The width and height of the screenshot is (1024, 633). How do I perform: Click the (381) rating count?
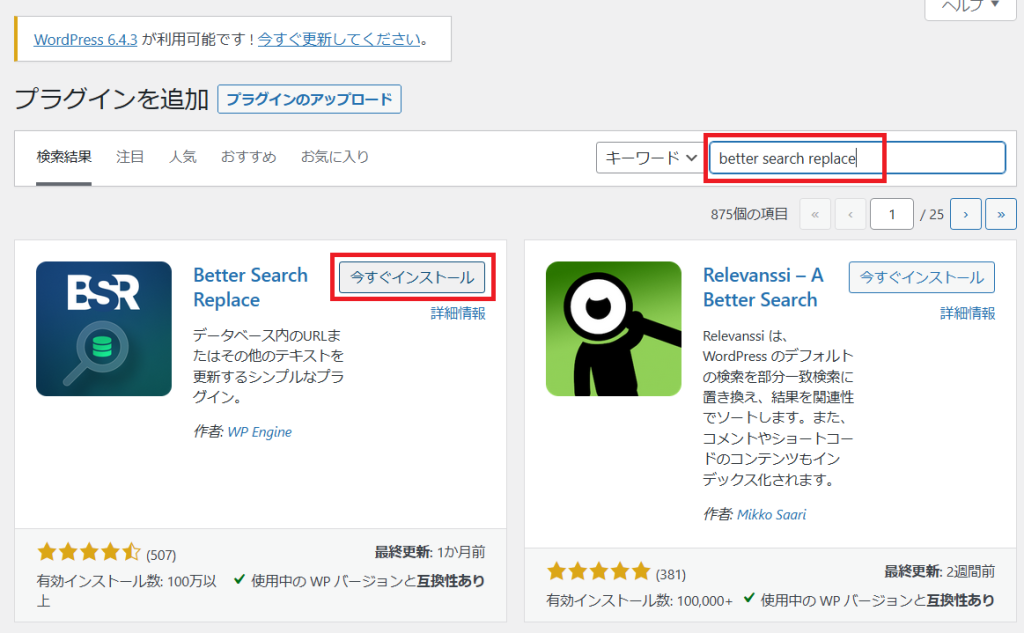pyautogui.click(x=671, y=574)
